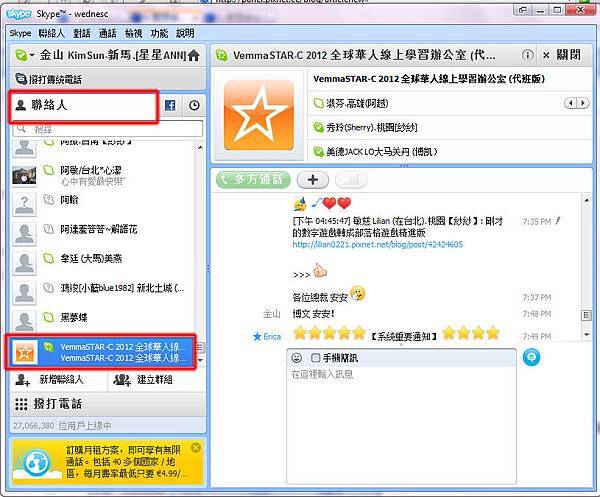This screenshot has height=497, width=600.
Task: Select the VemmaSTAR-C 2012 group conversation row
Action: point(101,352)
